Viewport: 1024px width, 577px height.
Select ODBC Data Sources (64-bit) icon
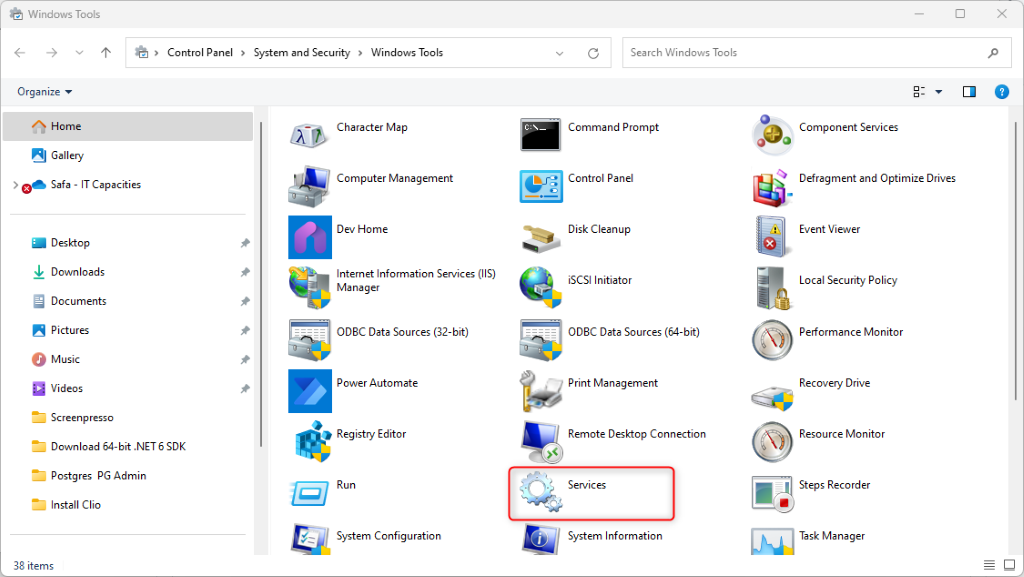541,339
